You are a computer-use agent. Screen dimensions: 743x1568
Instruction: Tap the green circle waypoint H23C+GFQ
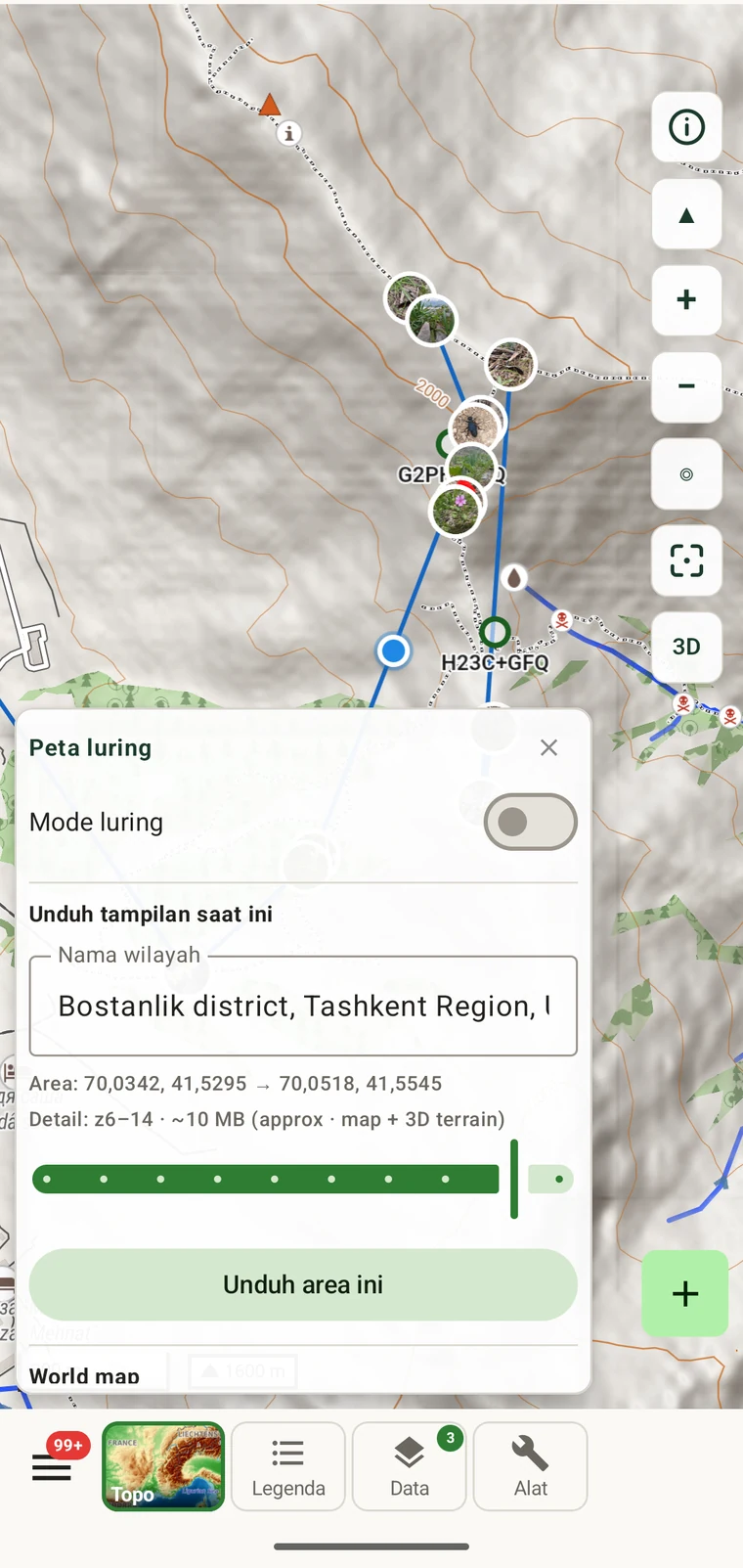[495, 632]
